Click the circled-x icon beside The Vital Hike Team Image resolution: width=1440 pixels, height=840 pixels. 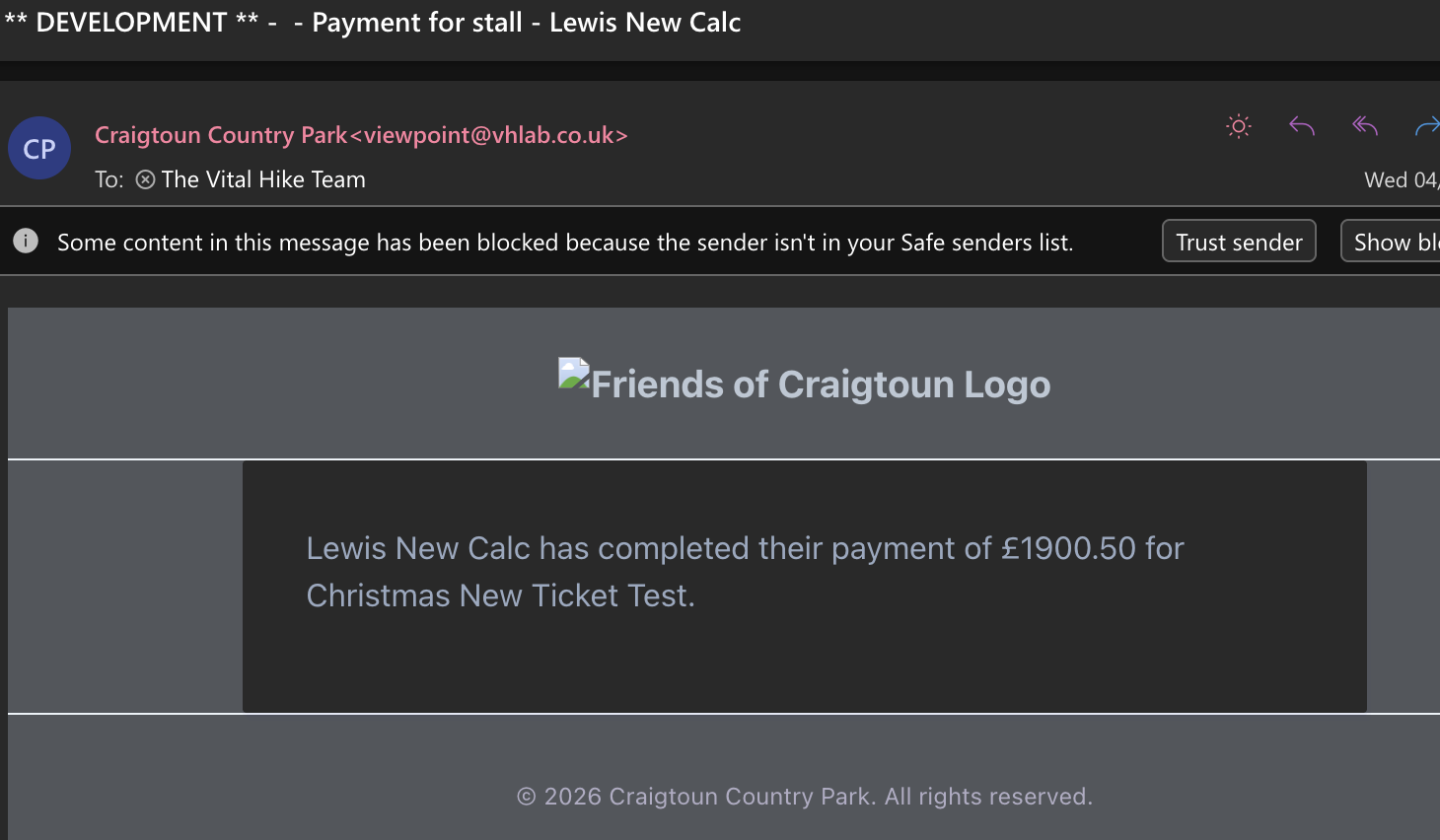145,179
